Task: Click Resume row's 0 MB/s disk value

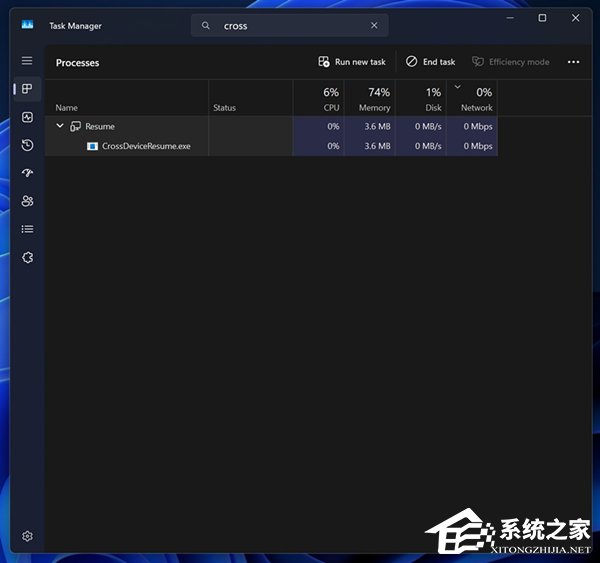Action: tap(428, 126)
